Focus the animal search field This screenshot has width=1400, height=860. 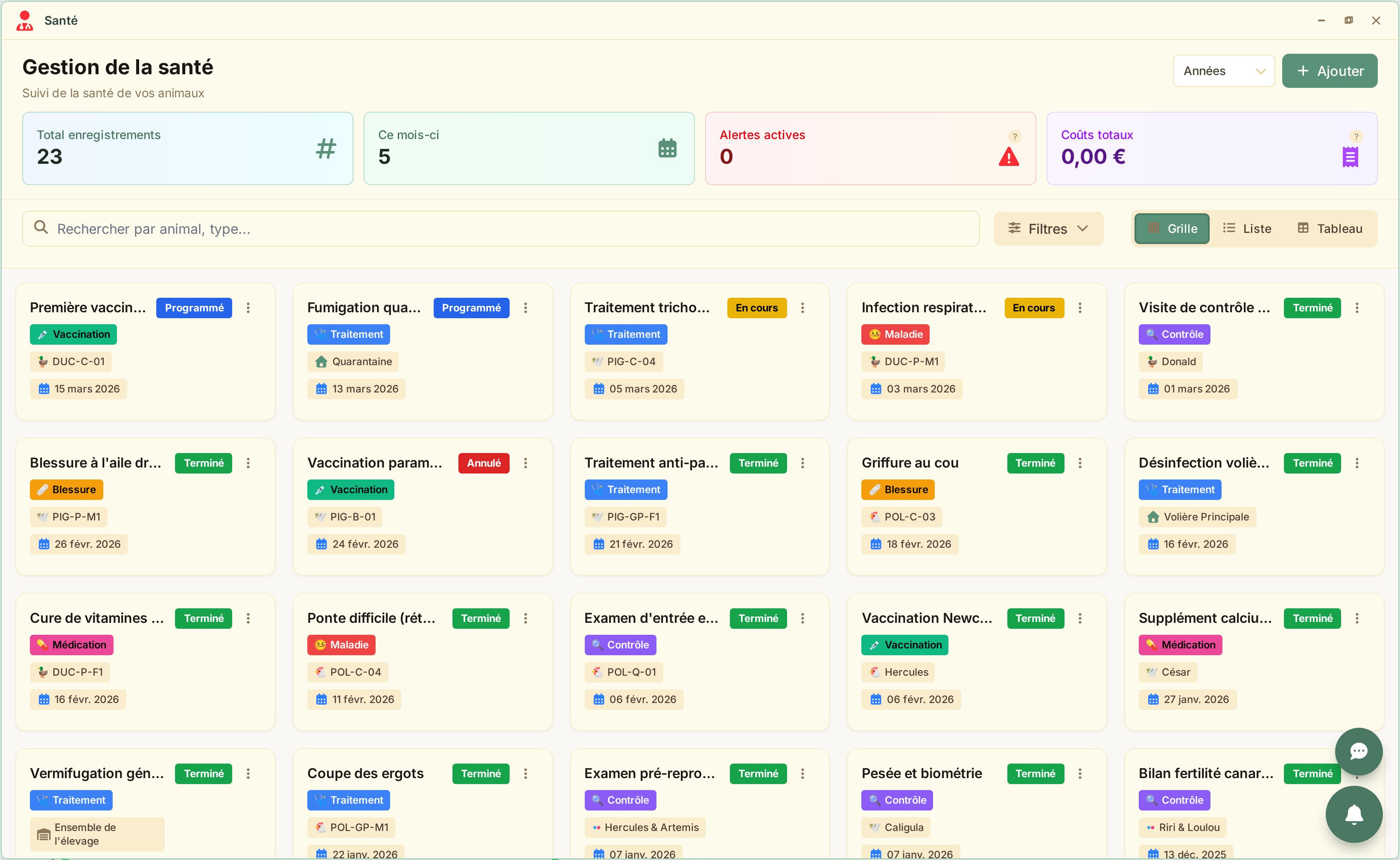[501, 229]
